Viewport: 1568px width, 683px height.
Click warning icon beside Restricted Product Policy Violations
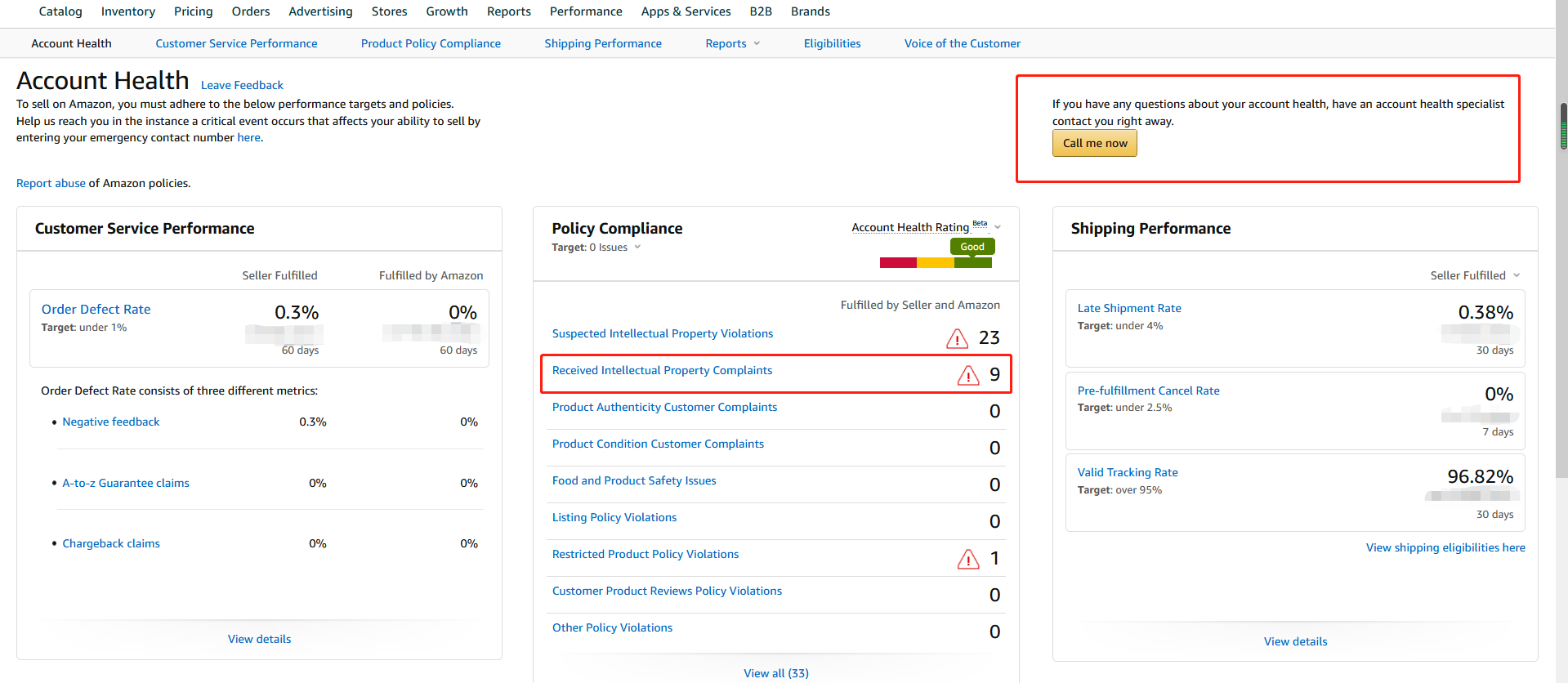968,559
